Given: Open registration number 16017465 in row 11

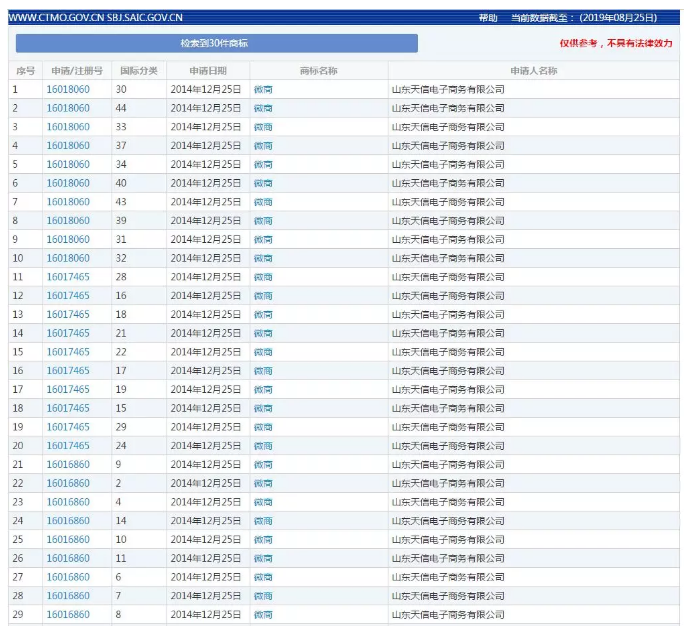Looking at the screenshot, I should (68, 277).
